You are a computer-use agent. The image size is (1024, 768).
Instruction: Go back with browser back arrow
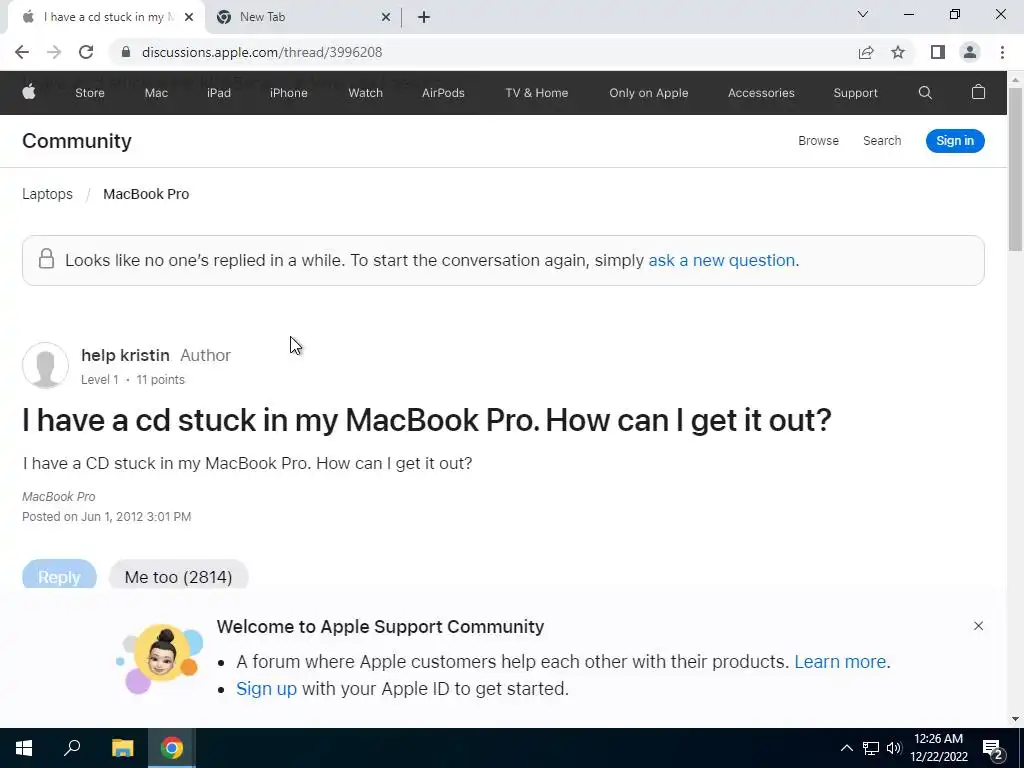[x=22, y=52]
